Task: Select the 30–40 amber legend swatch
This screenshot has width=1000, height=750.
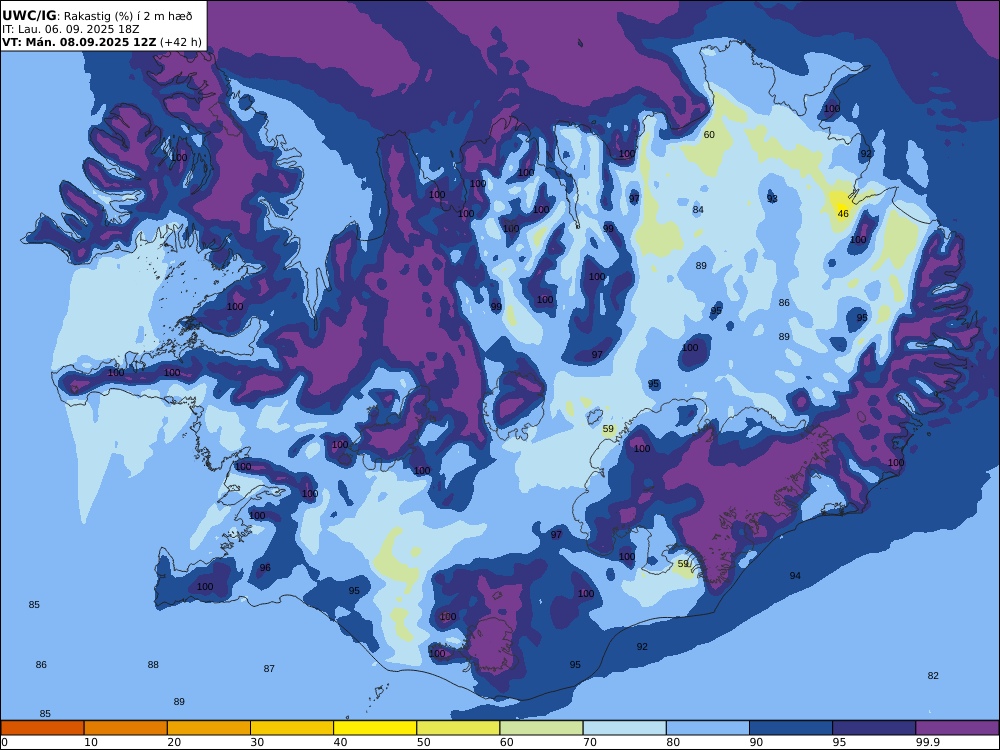Action: pyautogui.click(x=292, y=728)
